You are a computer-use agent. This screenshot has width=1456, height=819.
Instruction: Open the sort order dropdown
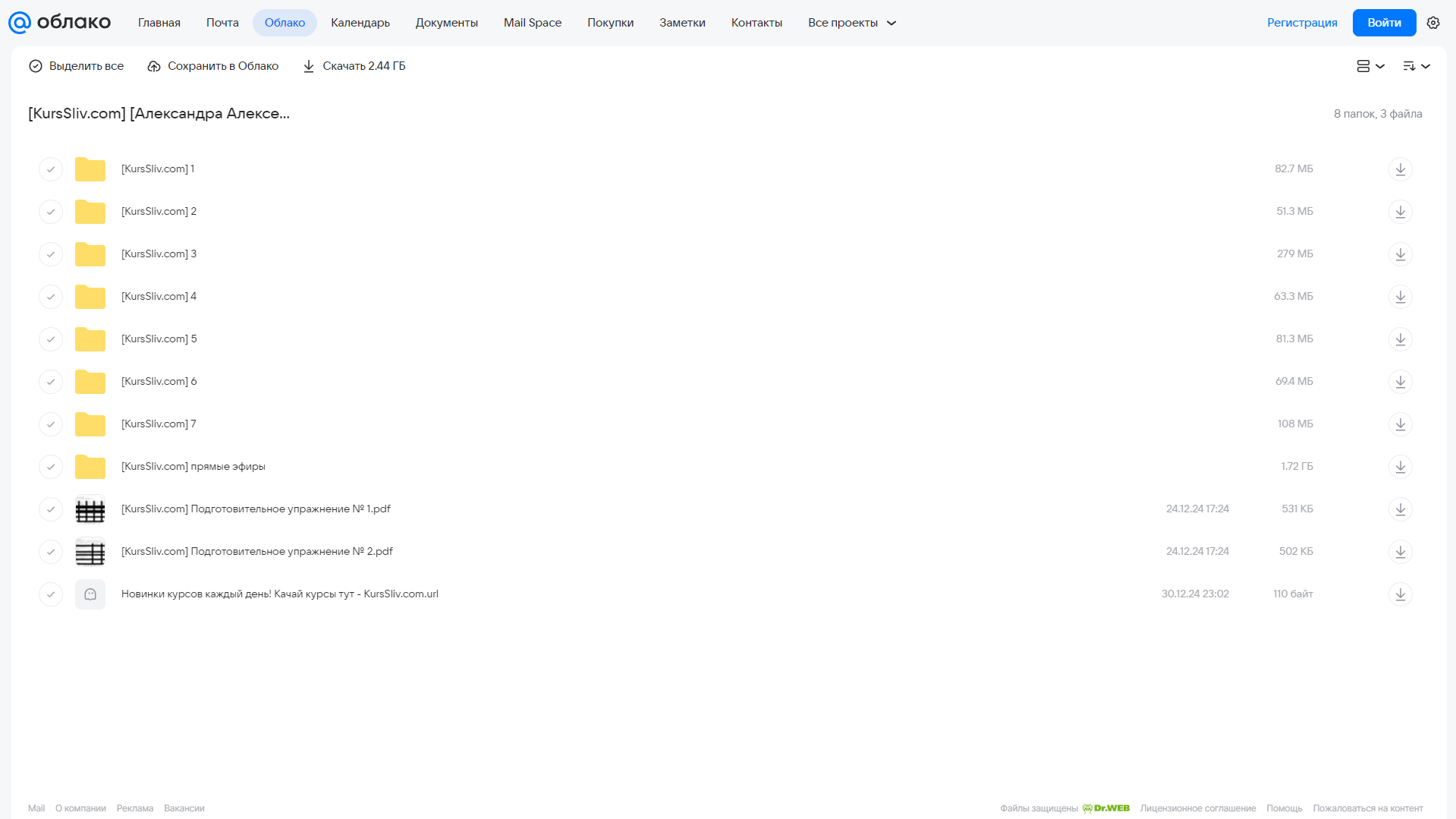[x=1416, y=66]
